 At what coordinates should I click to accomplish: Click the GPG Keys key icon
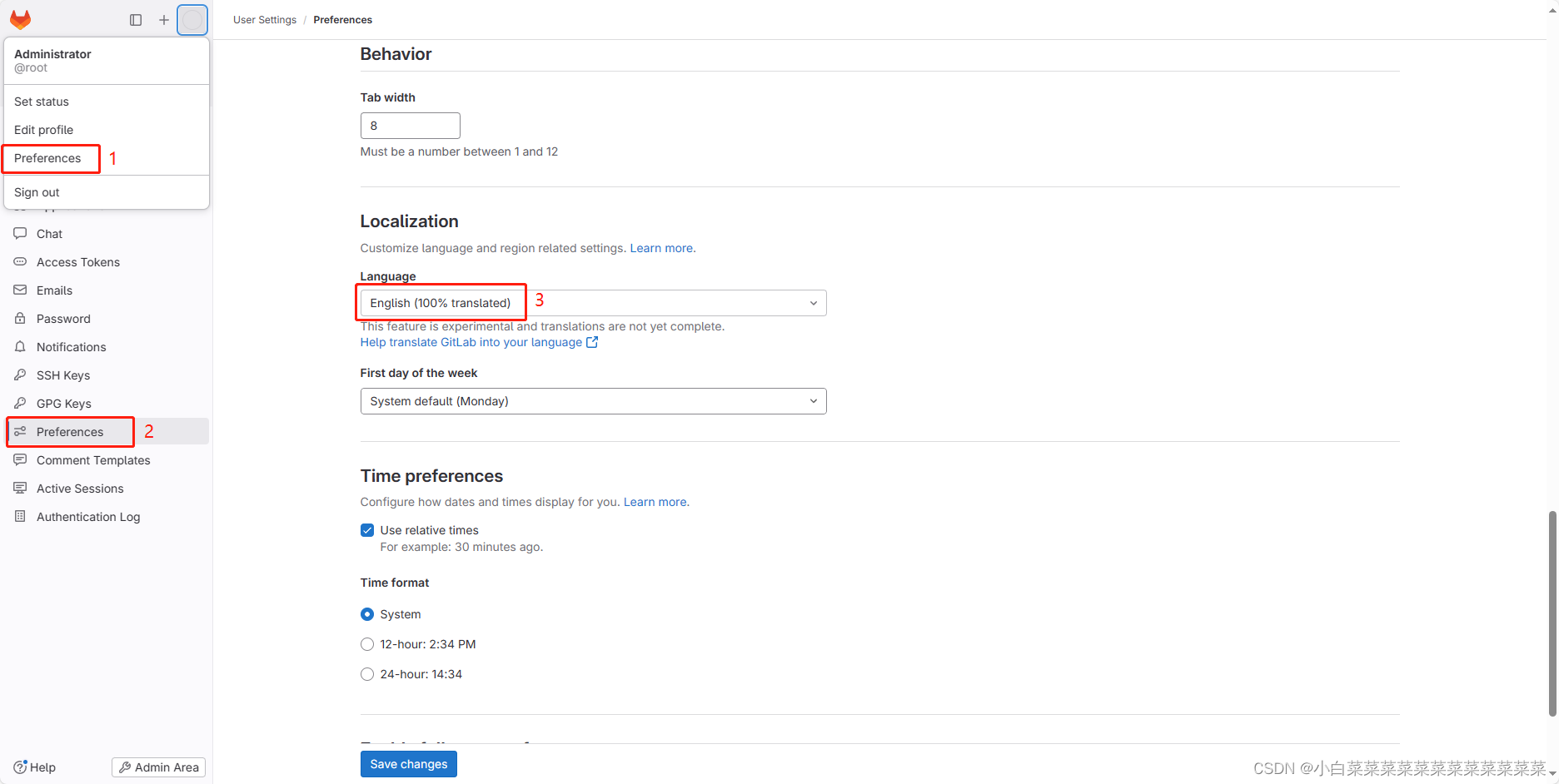click(x=20, y=404)
